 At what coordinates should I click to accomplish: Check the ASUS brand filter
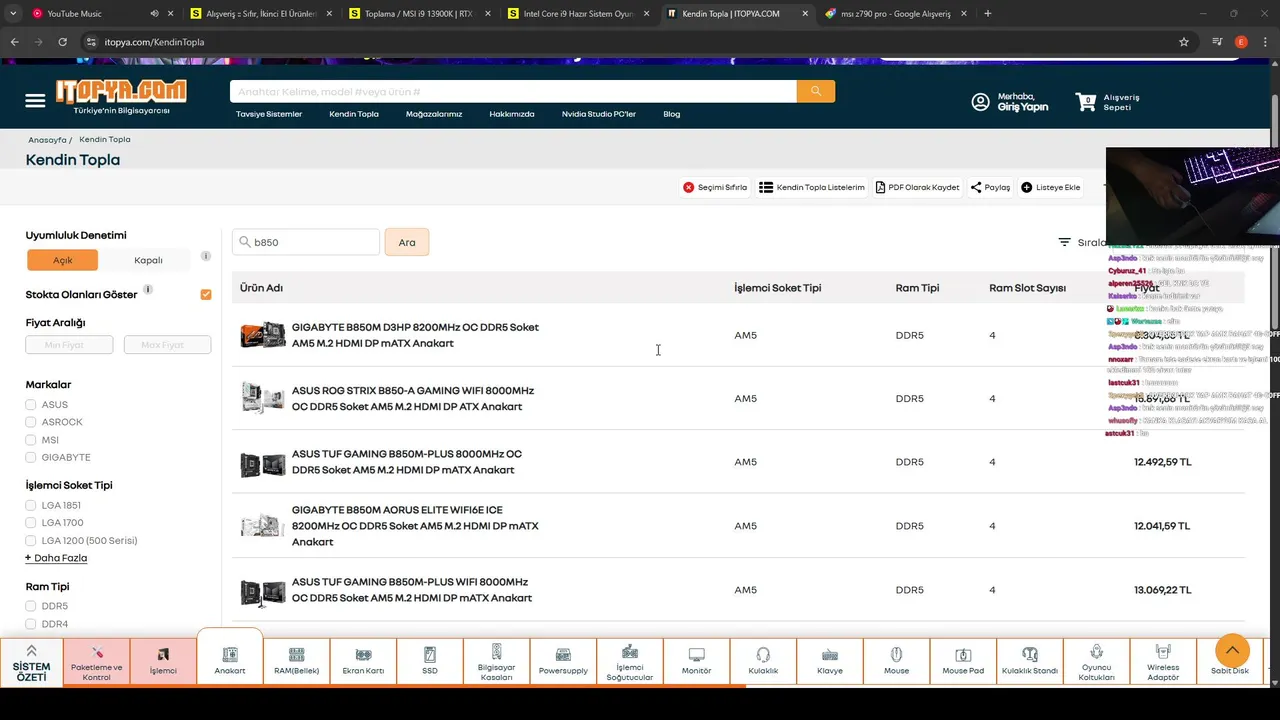pos(32,404)
